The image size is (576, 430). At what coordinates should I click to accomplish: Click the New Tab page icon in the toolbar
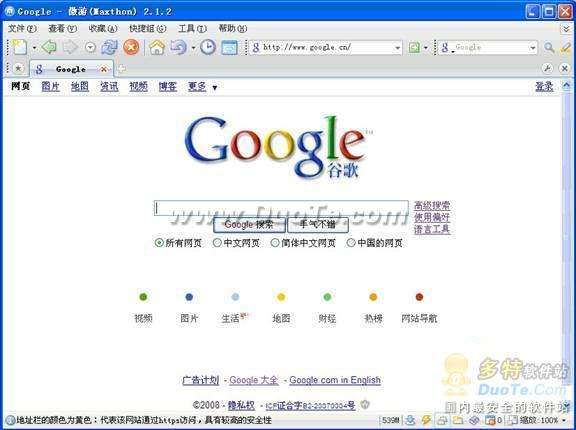19,47
